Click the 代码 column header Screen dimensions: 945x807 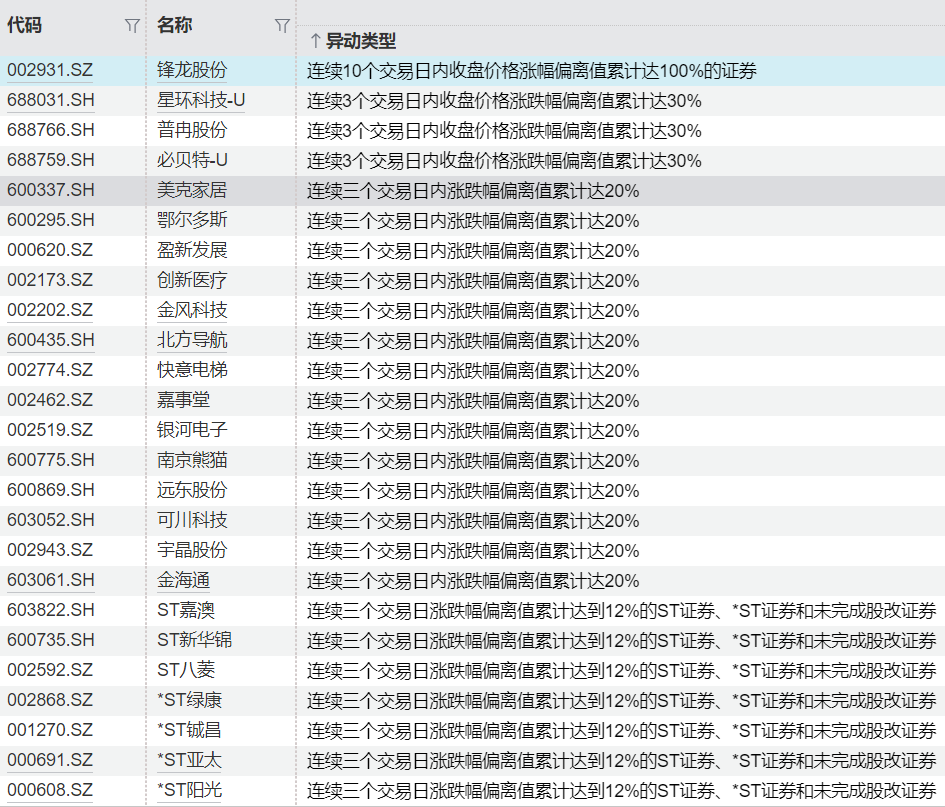tap(26, 26)
